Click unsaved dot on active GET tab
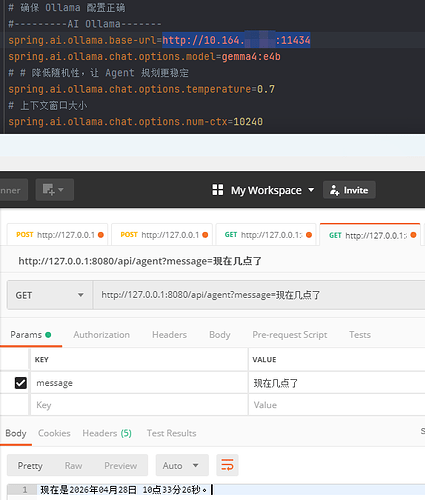425x500 pixels. tap(413, 235)
